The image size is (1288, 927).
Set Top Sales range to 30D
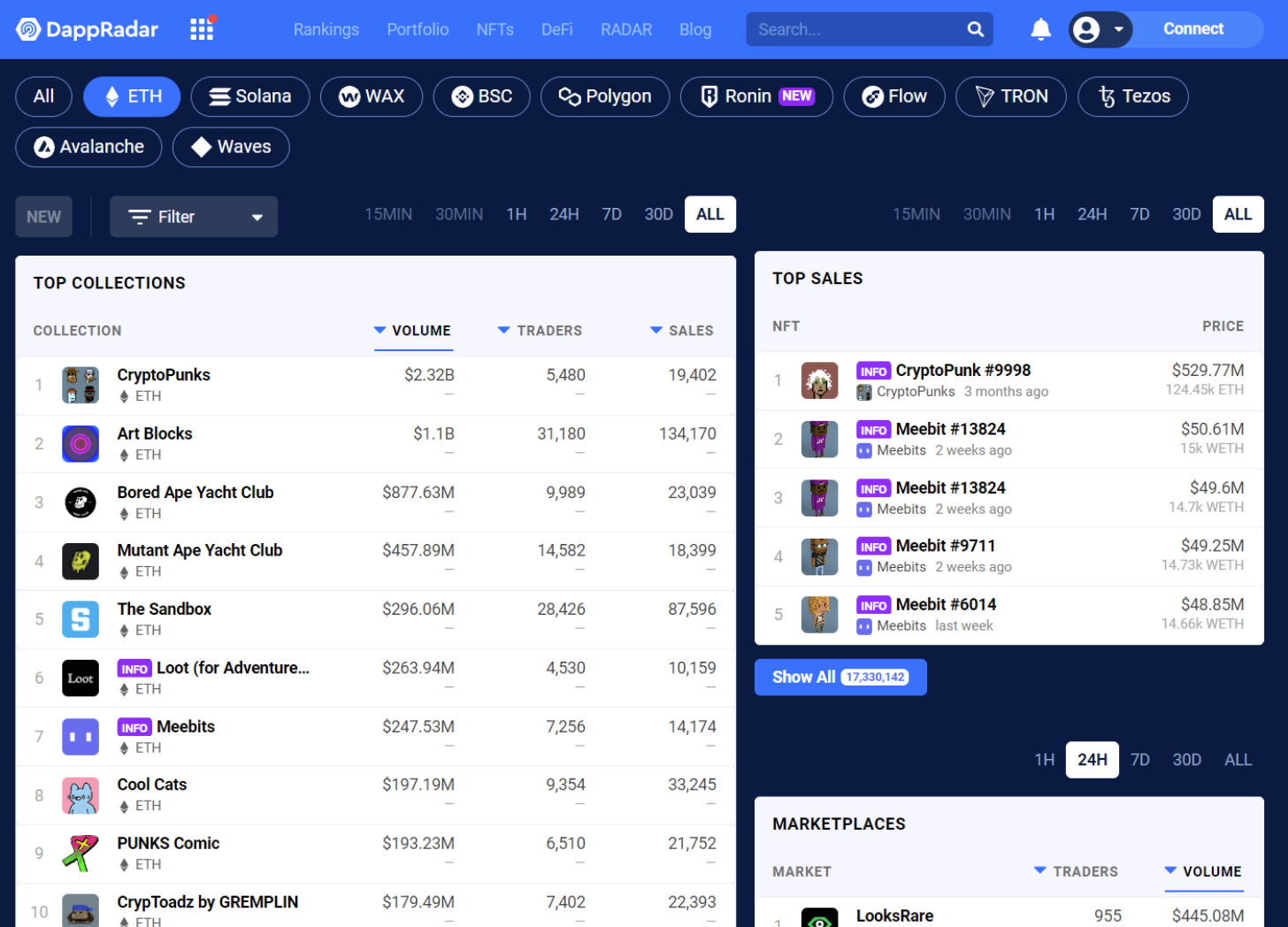pos(1186,214)
